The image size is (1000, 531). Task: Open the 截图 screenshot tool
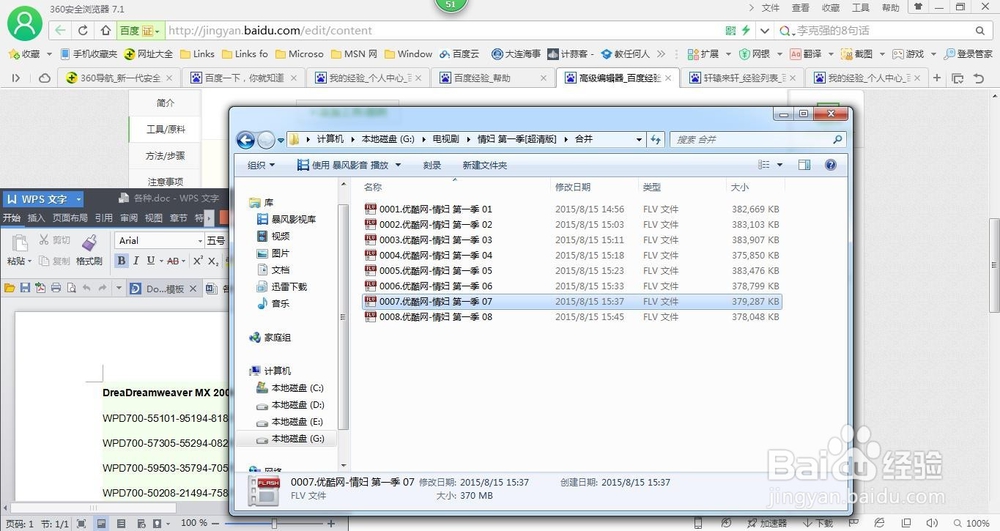(857, 54)
